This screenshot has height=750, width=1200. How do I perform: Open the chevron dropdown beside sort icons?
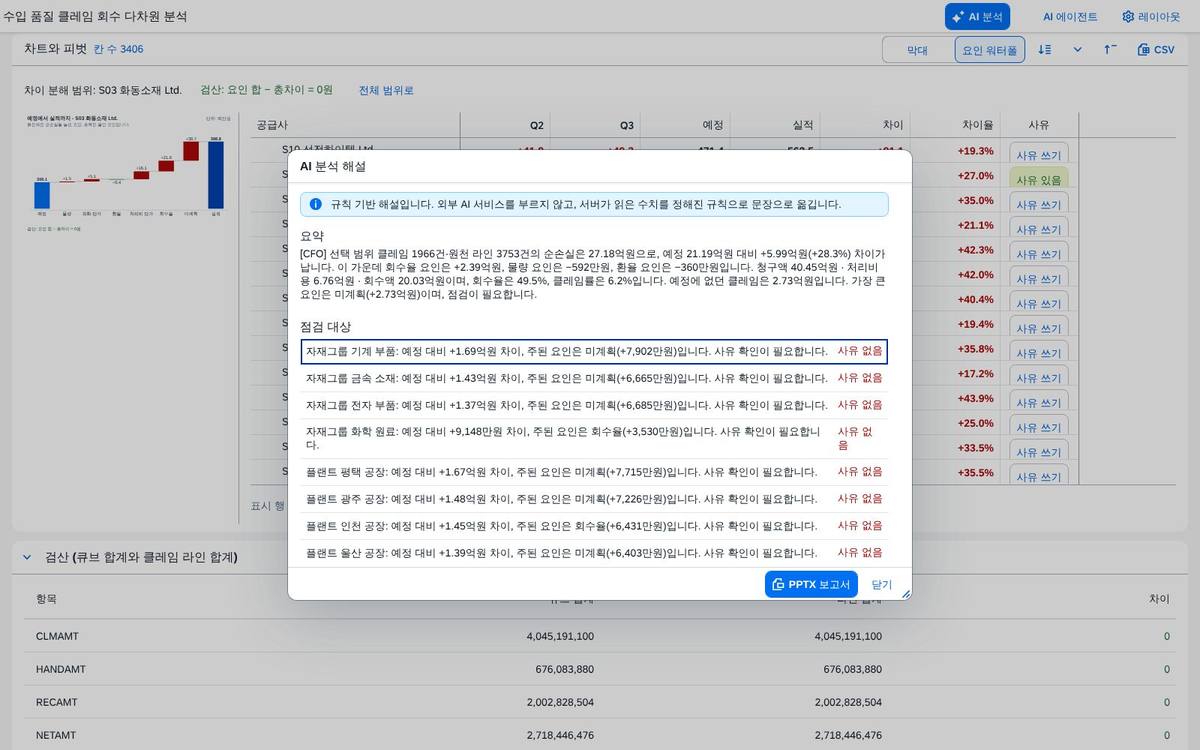pos(1077,49)
